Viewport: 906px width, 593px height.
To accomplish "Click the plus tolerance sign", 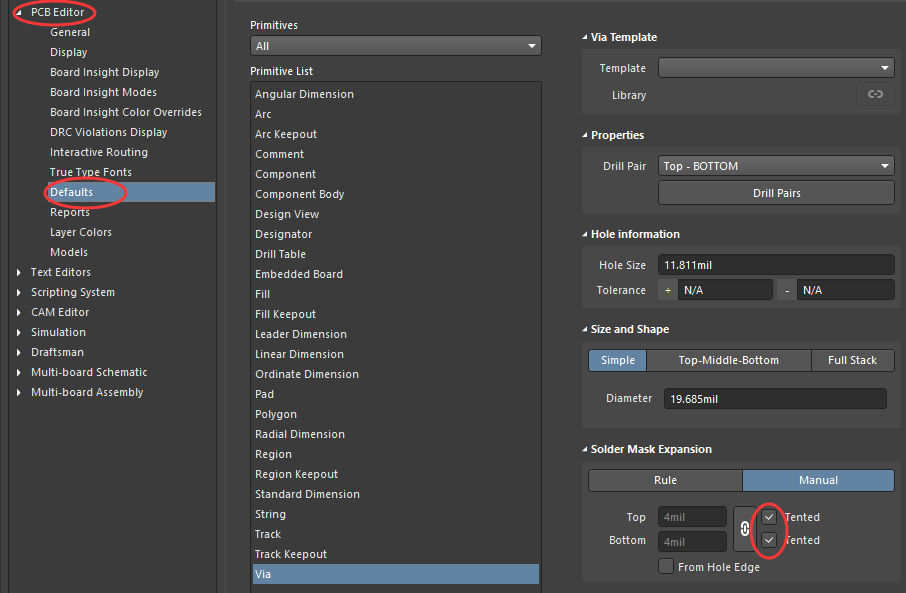I will click(x=668, y=290).
